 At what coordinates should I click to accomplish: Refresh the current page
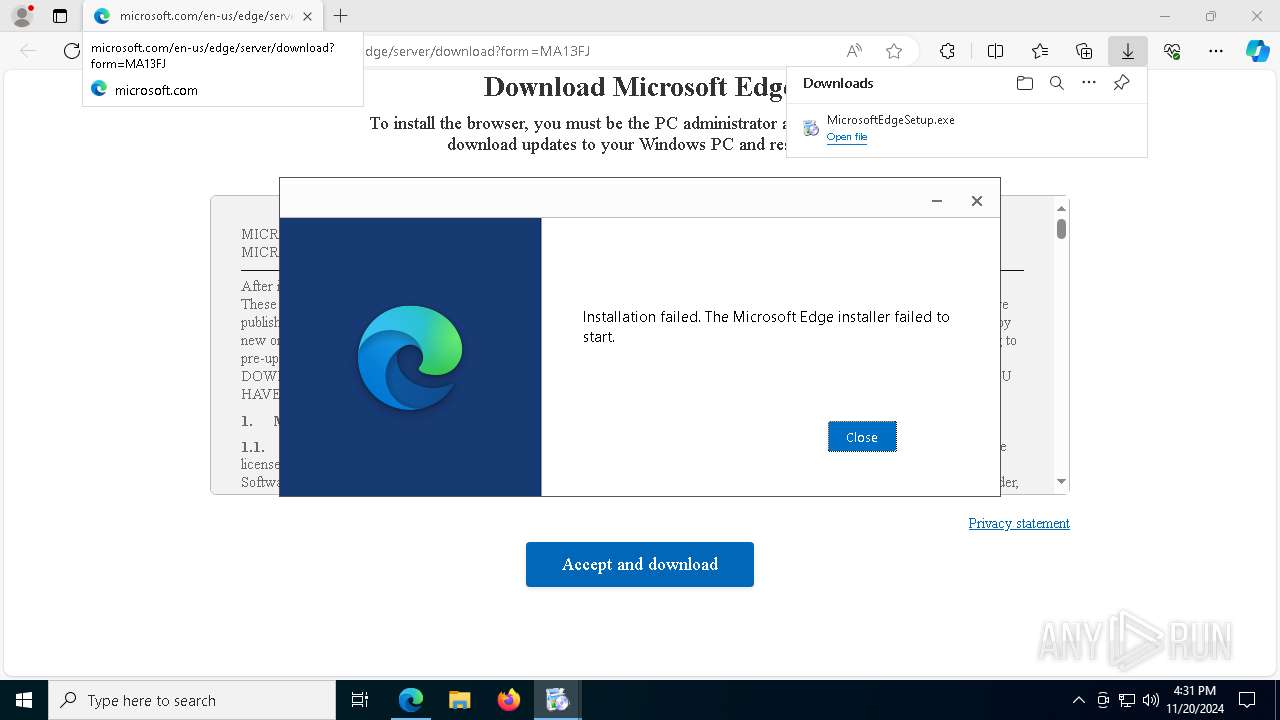point(71,51)
